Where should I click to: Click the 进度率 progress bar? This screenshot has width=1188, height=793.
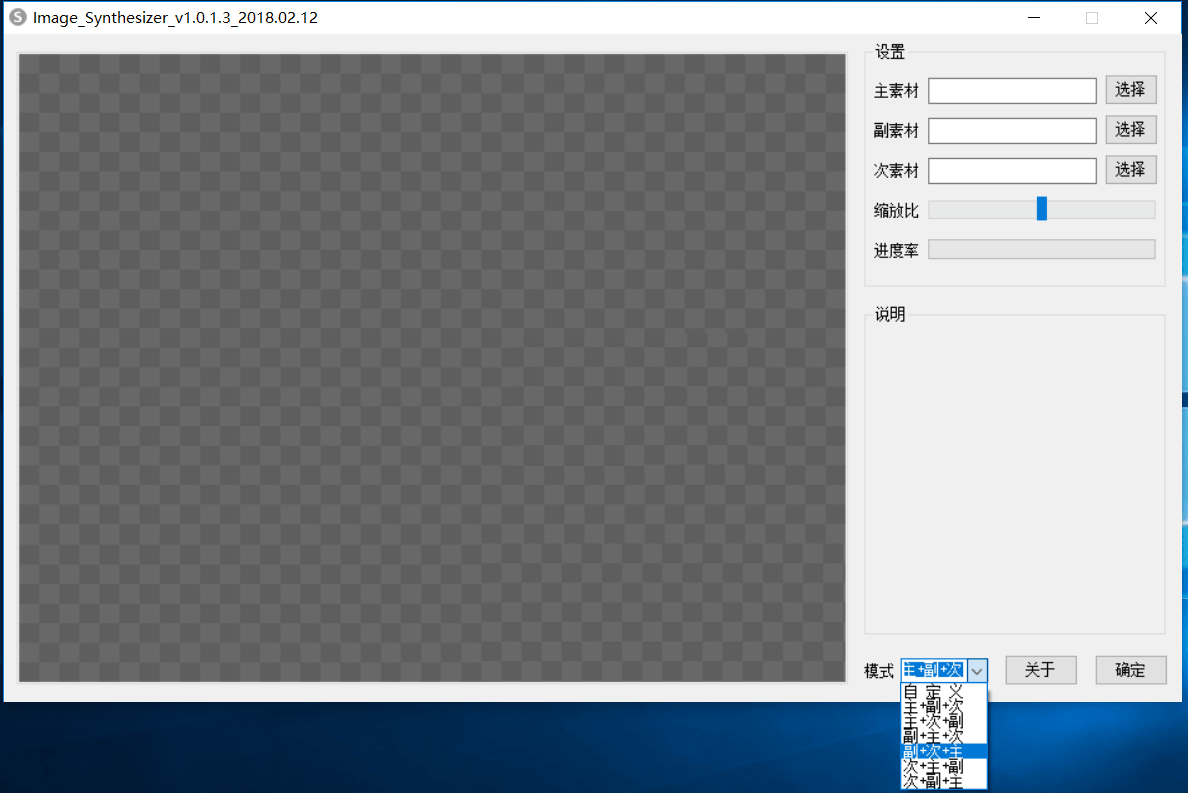(x=1041, y=250)
